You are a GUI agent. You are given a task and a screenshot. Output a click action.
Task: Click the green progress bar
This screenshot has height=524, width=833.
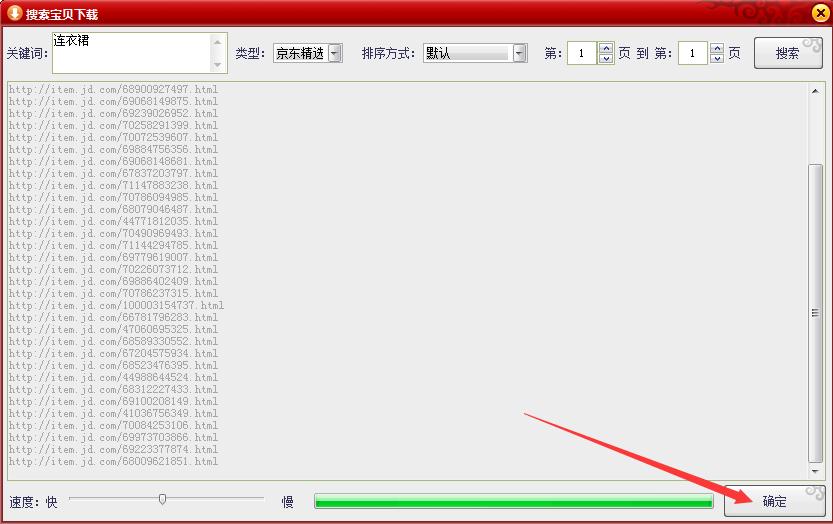click(x=514, y=501)
